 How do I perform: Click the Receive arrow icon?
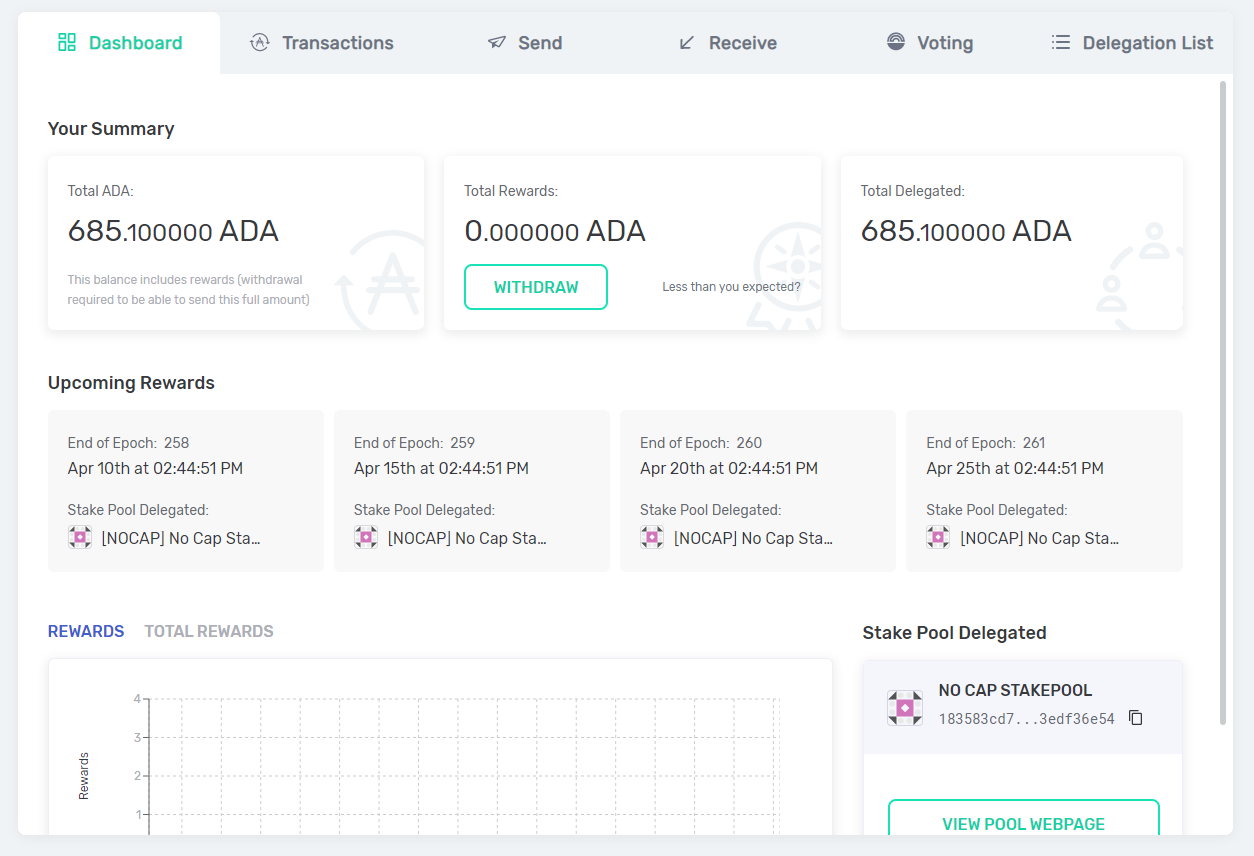(x=687, y=42)
